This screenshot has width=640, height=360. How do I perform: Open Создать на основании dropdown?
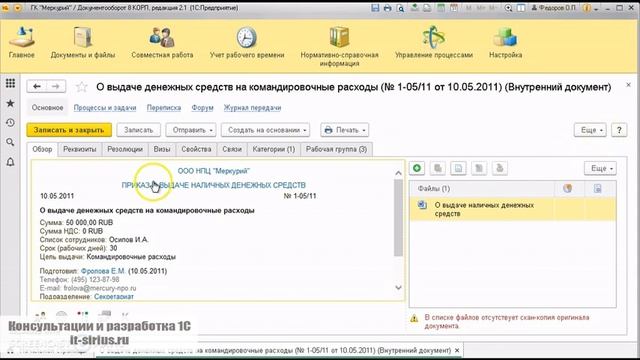pos(265,130)
